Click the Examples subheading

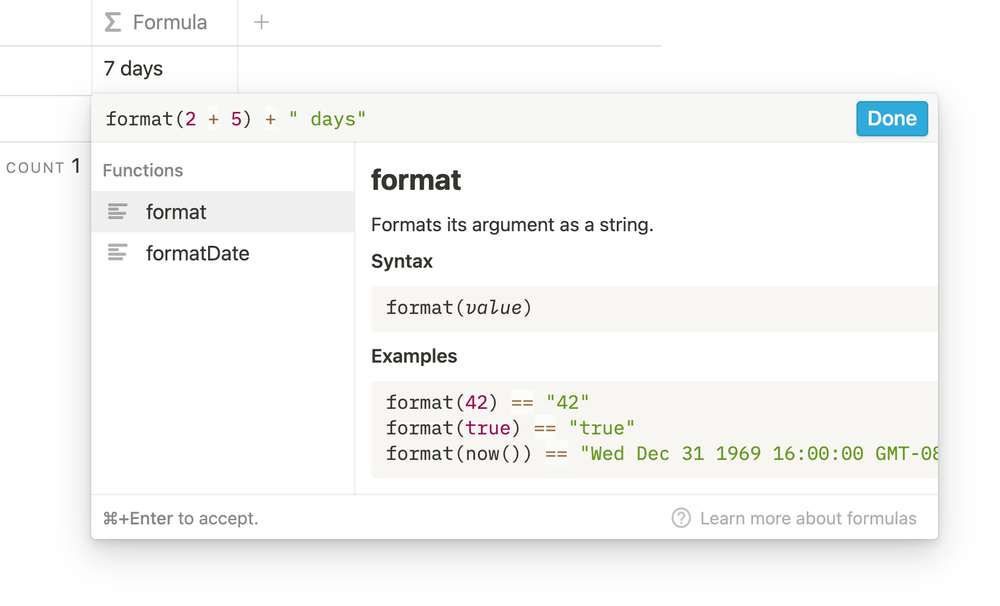point(414,356)
